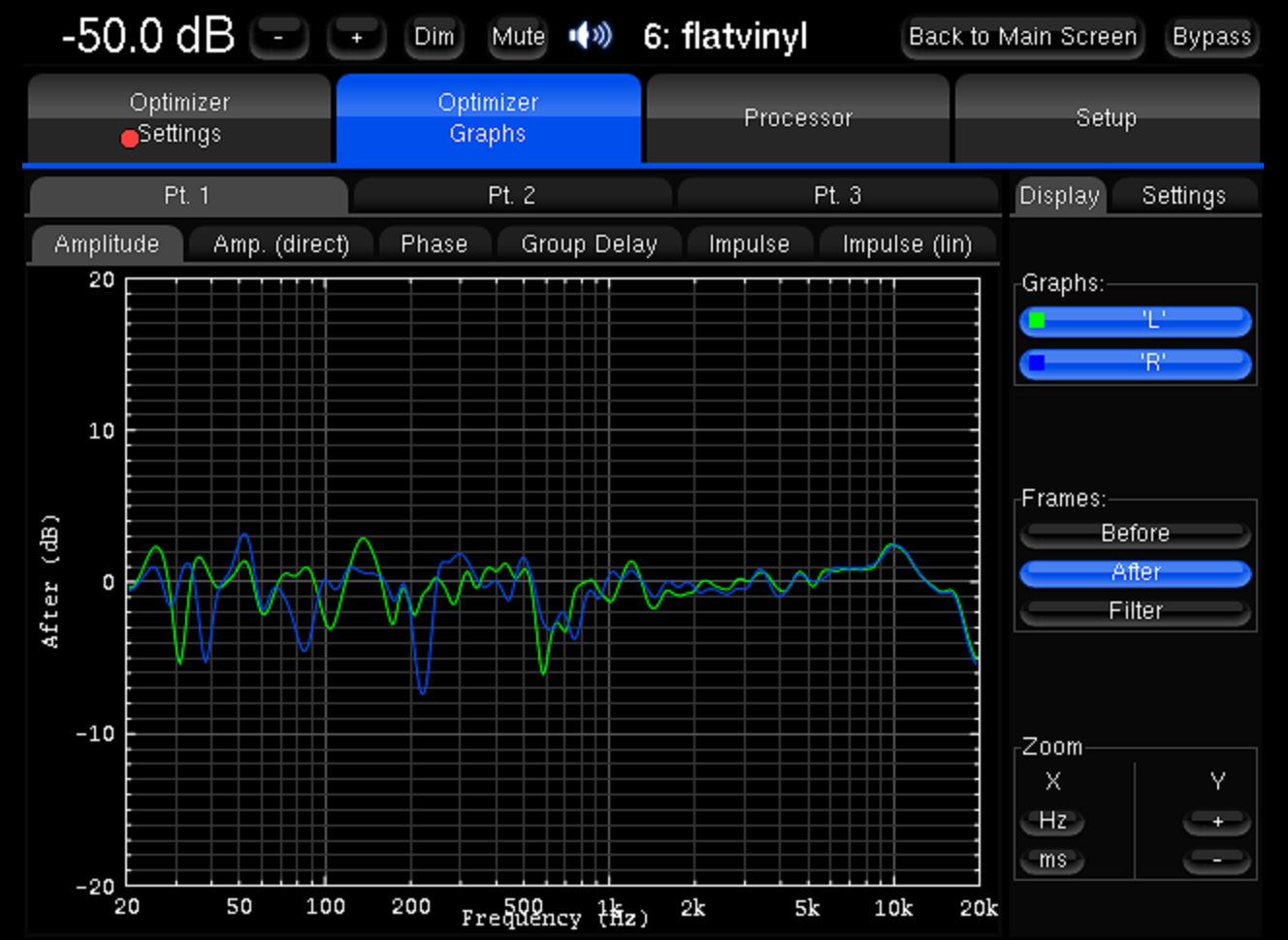Click the -50.0 dB volume readout
This screenshot has width=1288, height=940.
147,37
